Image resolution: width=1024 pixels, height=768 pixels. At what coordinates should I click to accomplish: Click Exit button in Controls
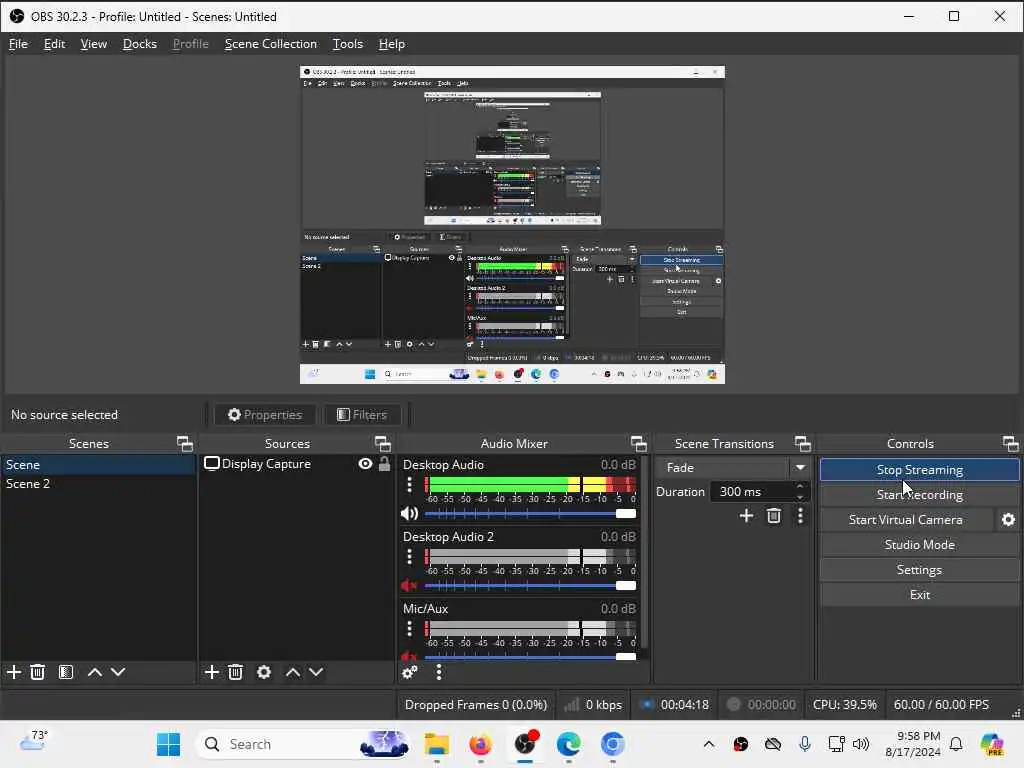[x=920, y=595]
